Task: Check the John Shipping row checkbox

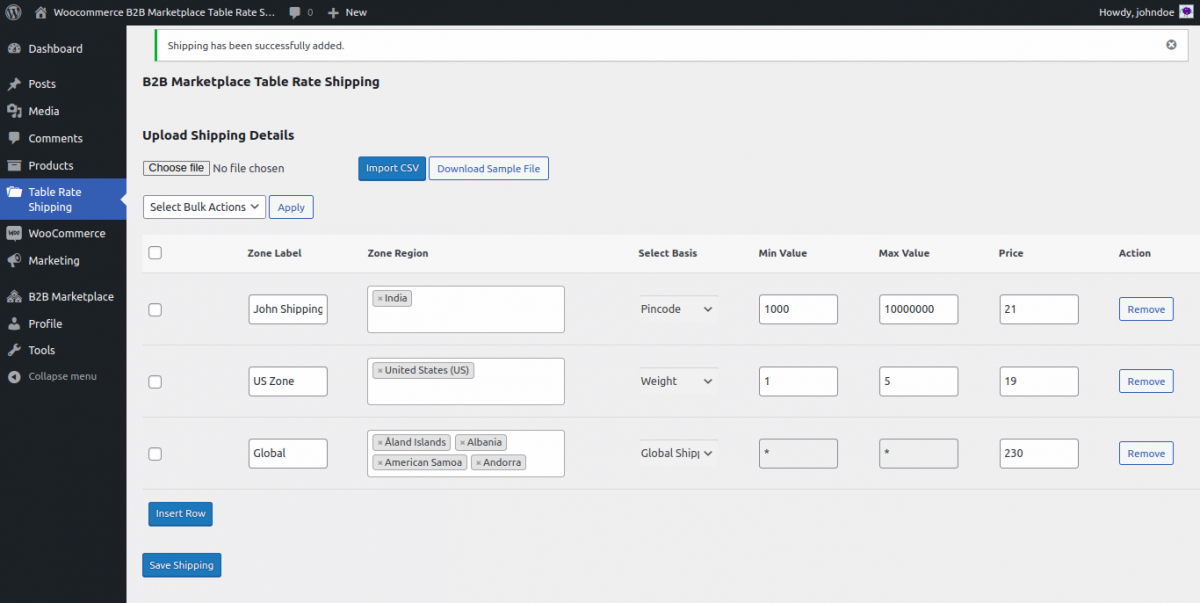Action: (x=155, y=310)
